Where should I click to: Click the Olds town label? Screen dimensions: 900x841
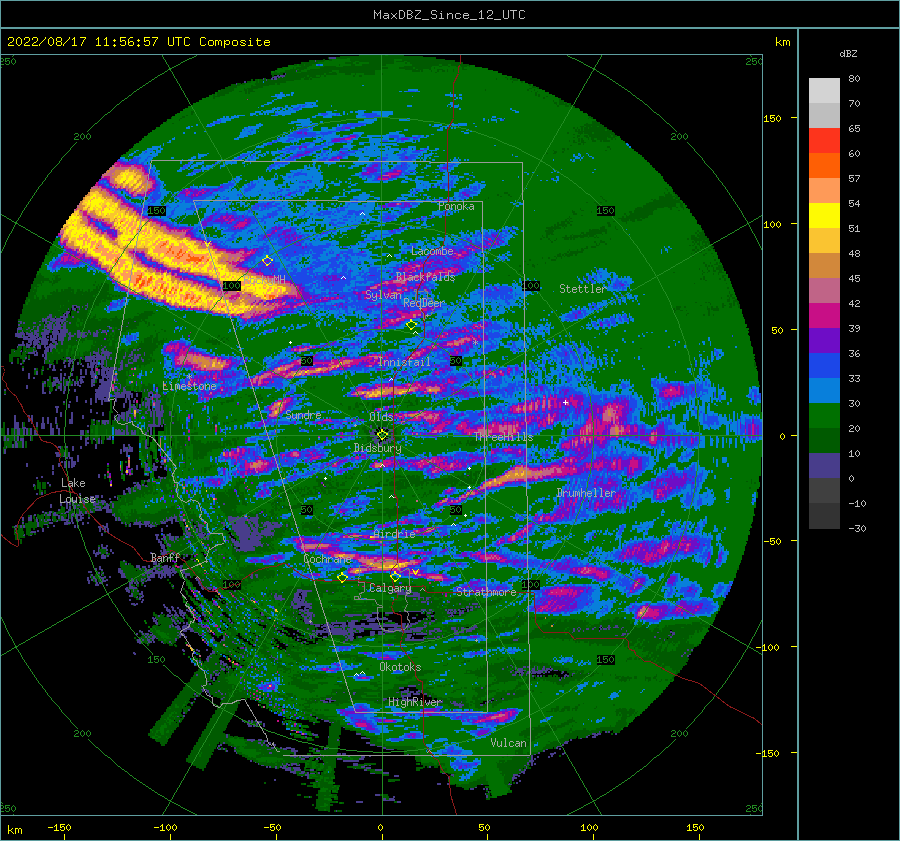click(381, 417)
